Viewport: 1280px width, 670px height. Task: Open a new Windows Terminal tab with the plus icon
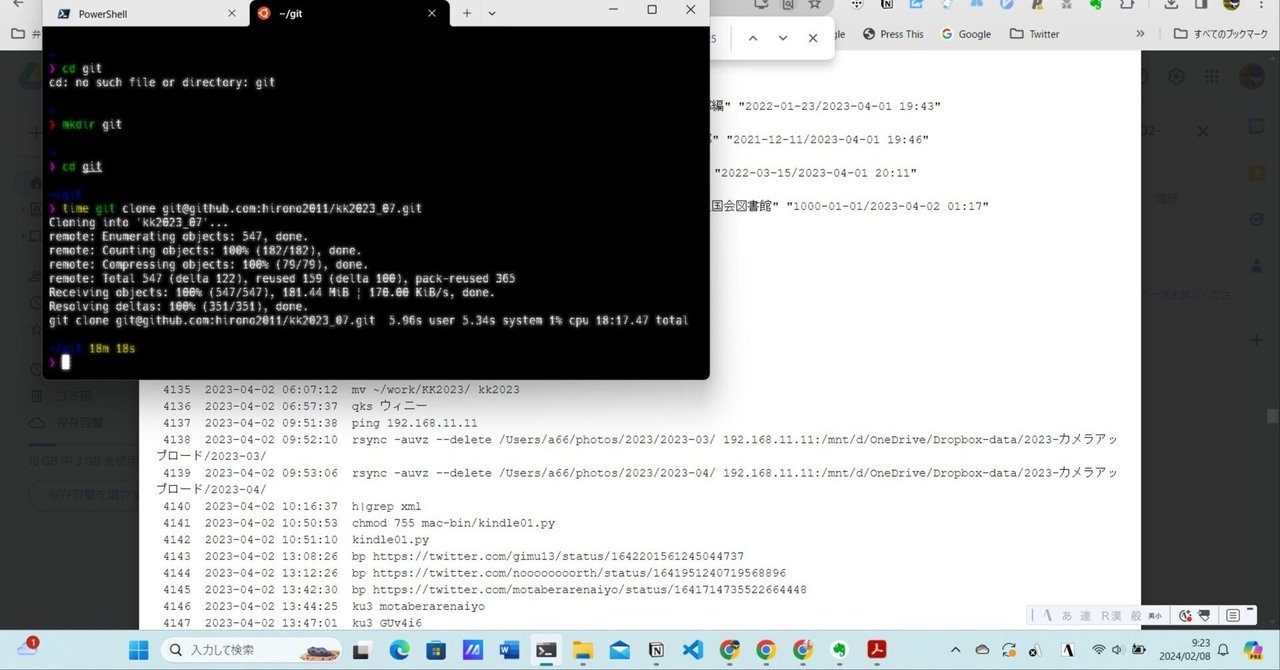point(466,13)
